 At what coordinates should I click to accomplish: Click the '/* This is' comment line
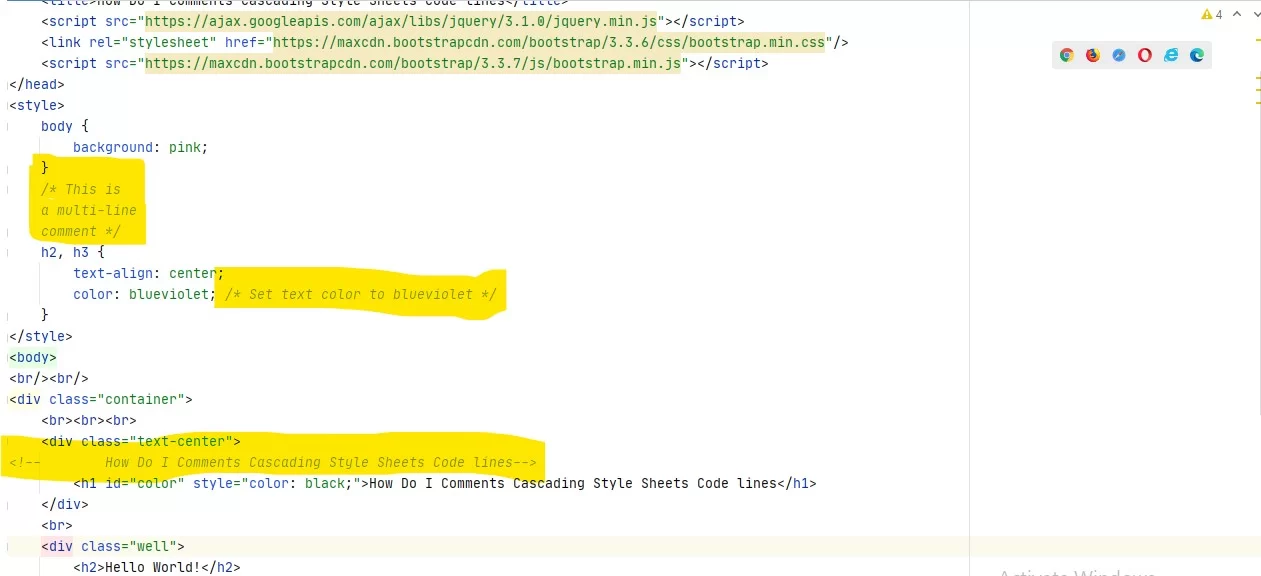pos(81,189)
